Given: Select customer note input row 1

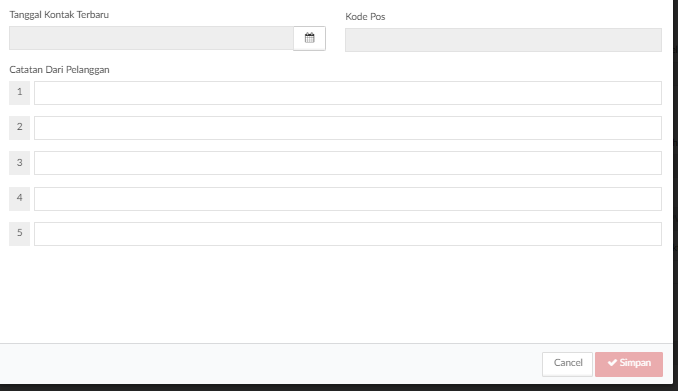Looking at the screenshot, I should 348,93.
